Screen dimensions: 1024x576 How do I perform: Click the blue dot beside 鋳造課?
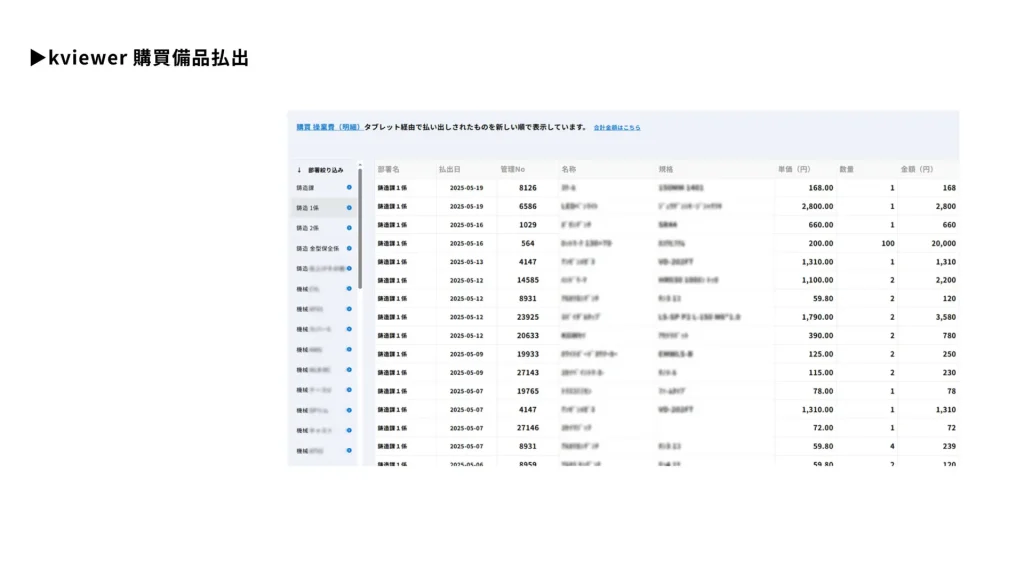coord(349,188)
